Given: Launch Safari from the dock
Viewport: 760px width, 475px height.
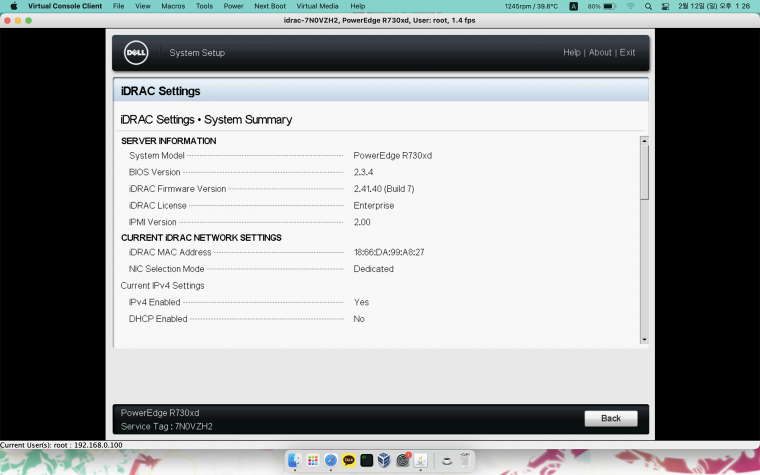Looking at the screenshot, I should (331, 460).
